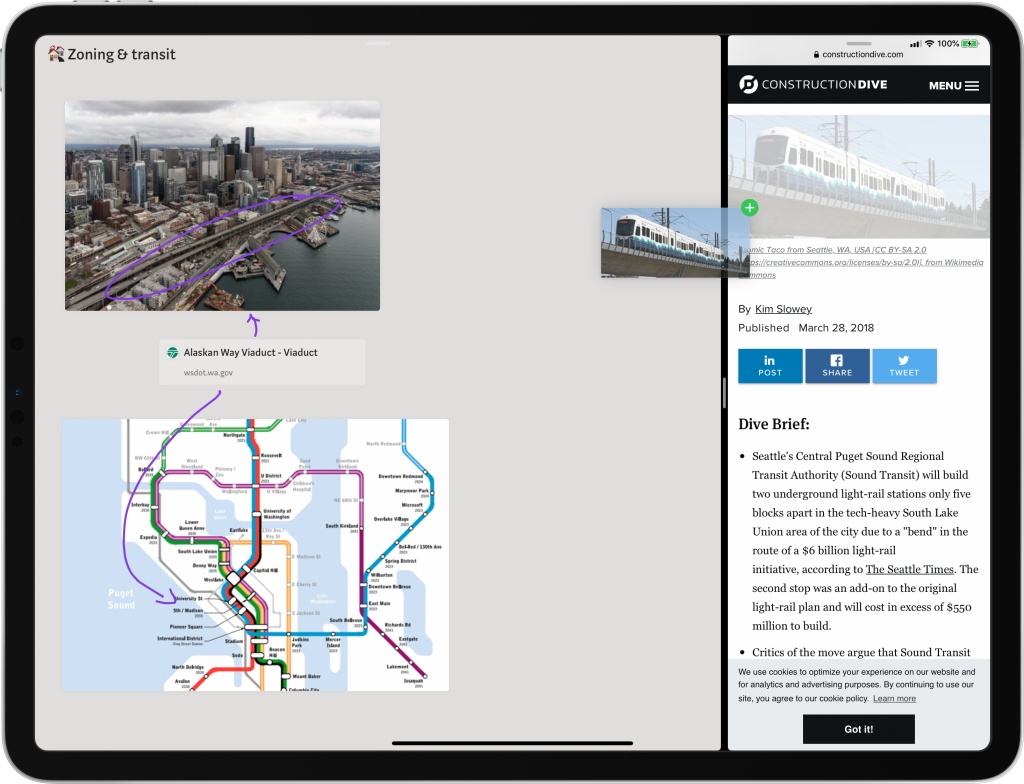The height and width of the screenshot is (784, 1024).
Task: Share article via Twitter TWEET button
Action: [904, 366]
